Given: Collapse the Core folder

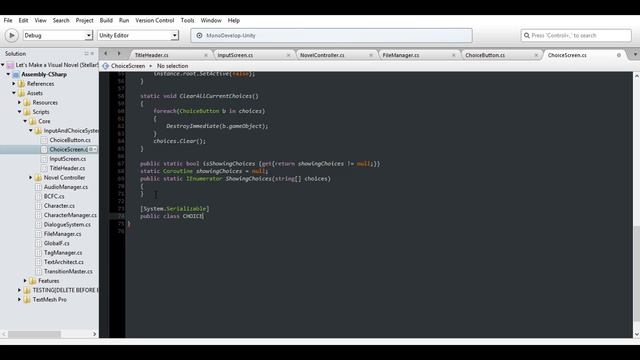Looking at the screenshot, I should [x=25, y=121].
